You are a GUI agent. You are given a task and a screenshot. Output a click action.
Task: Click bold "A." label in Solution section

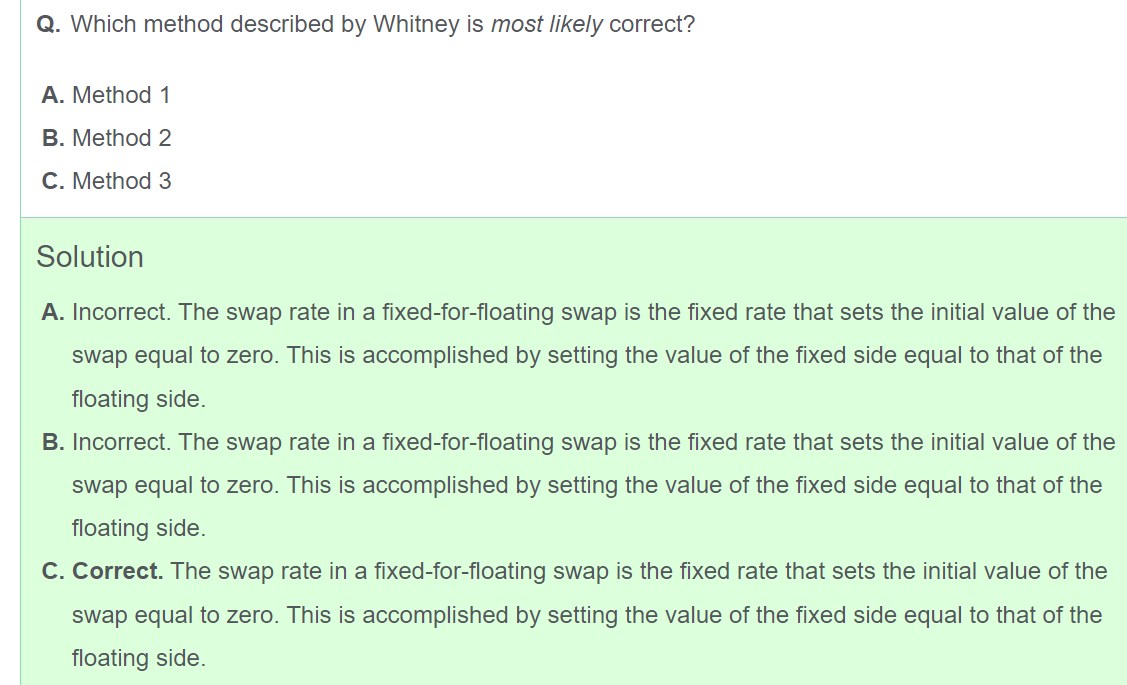click(x=54, y=312)
